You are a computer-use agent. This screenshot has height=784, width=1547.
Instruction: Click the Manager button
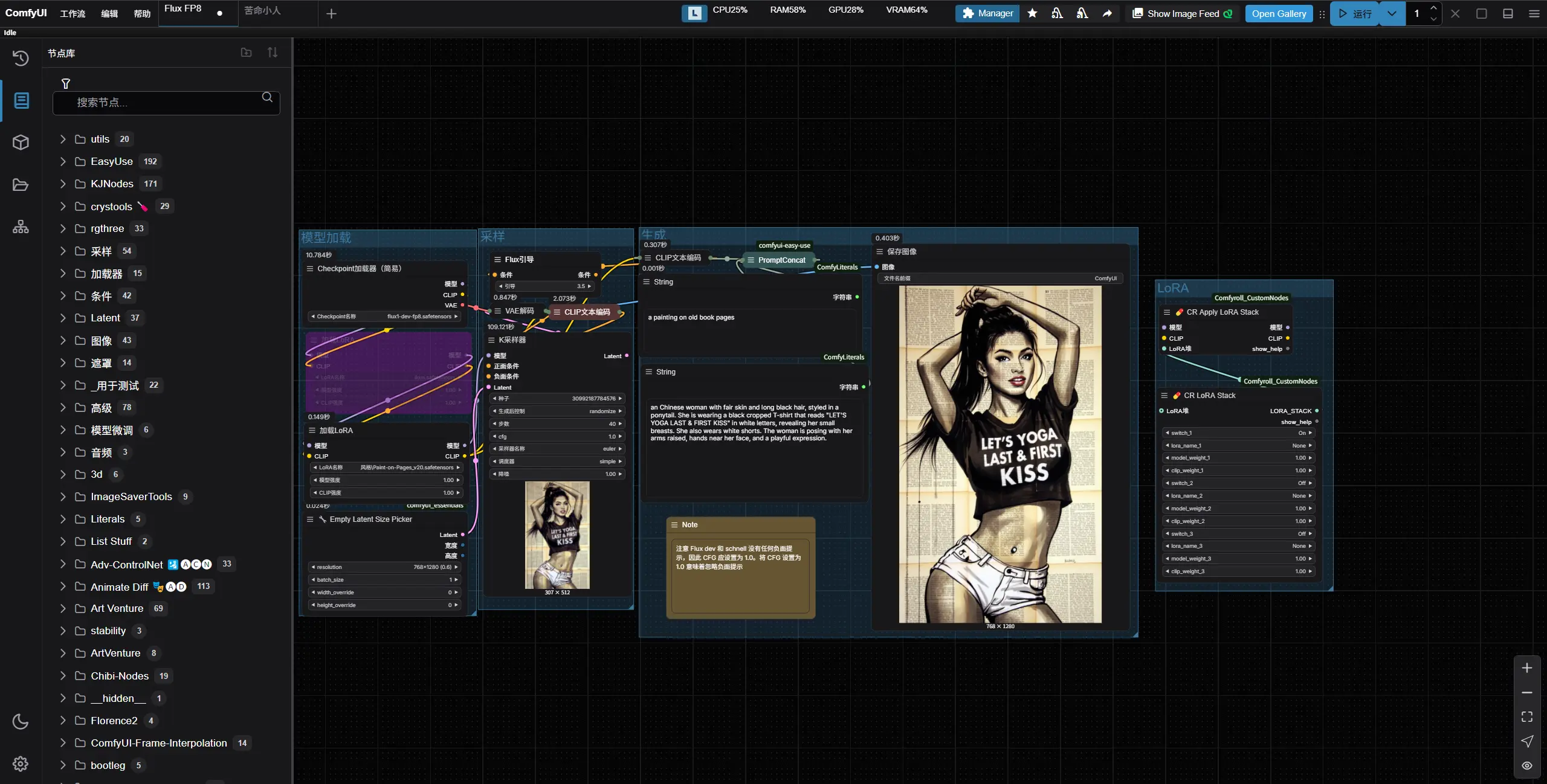click(987, 13)
